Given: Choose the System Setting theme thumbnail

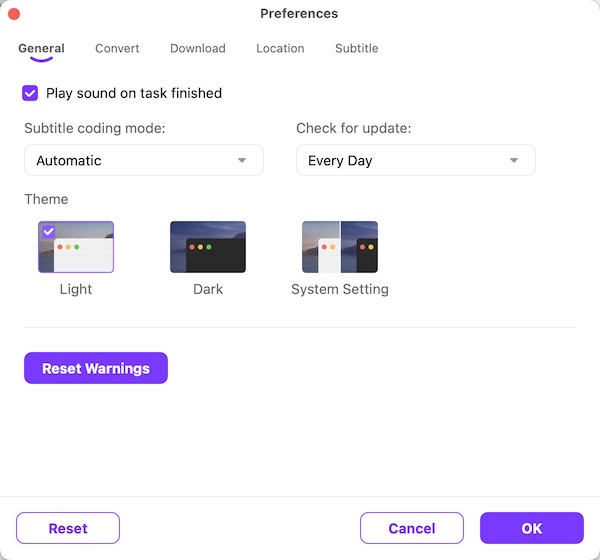Looking at the screenshot, I should point(340,247).
